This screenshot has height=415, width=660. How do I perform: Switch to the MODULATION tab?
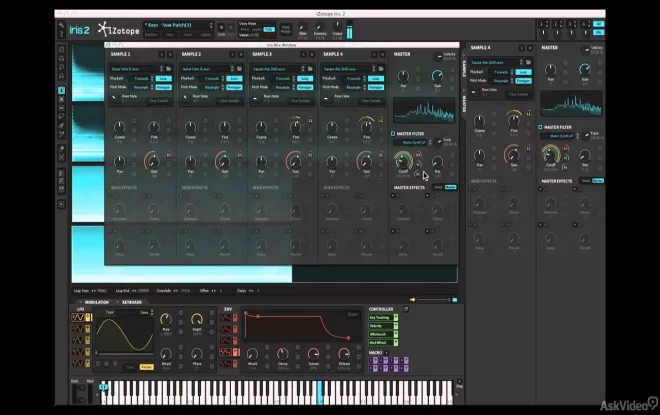[x=96, y=302]
